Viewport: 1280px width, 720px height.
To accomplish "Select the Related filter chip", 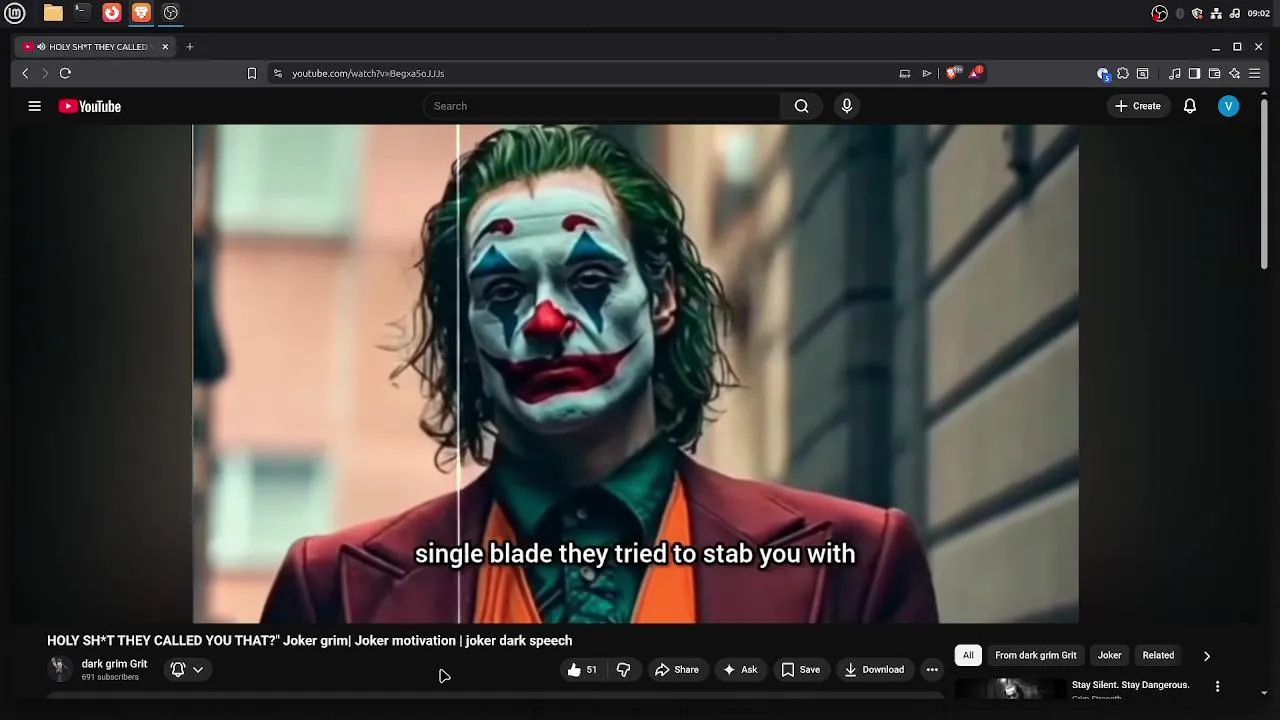I will point(1158,656).
